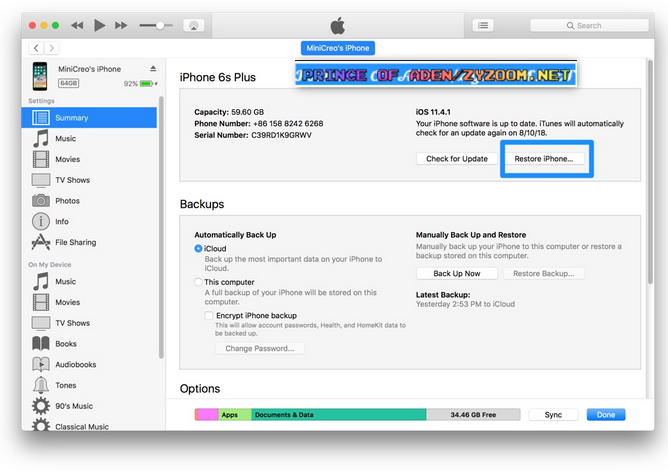Viewport: 668px width, 472px height.
Task: Select the MiniCreo's iPhone device tab
Action: (x=338, y=48)
